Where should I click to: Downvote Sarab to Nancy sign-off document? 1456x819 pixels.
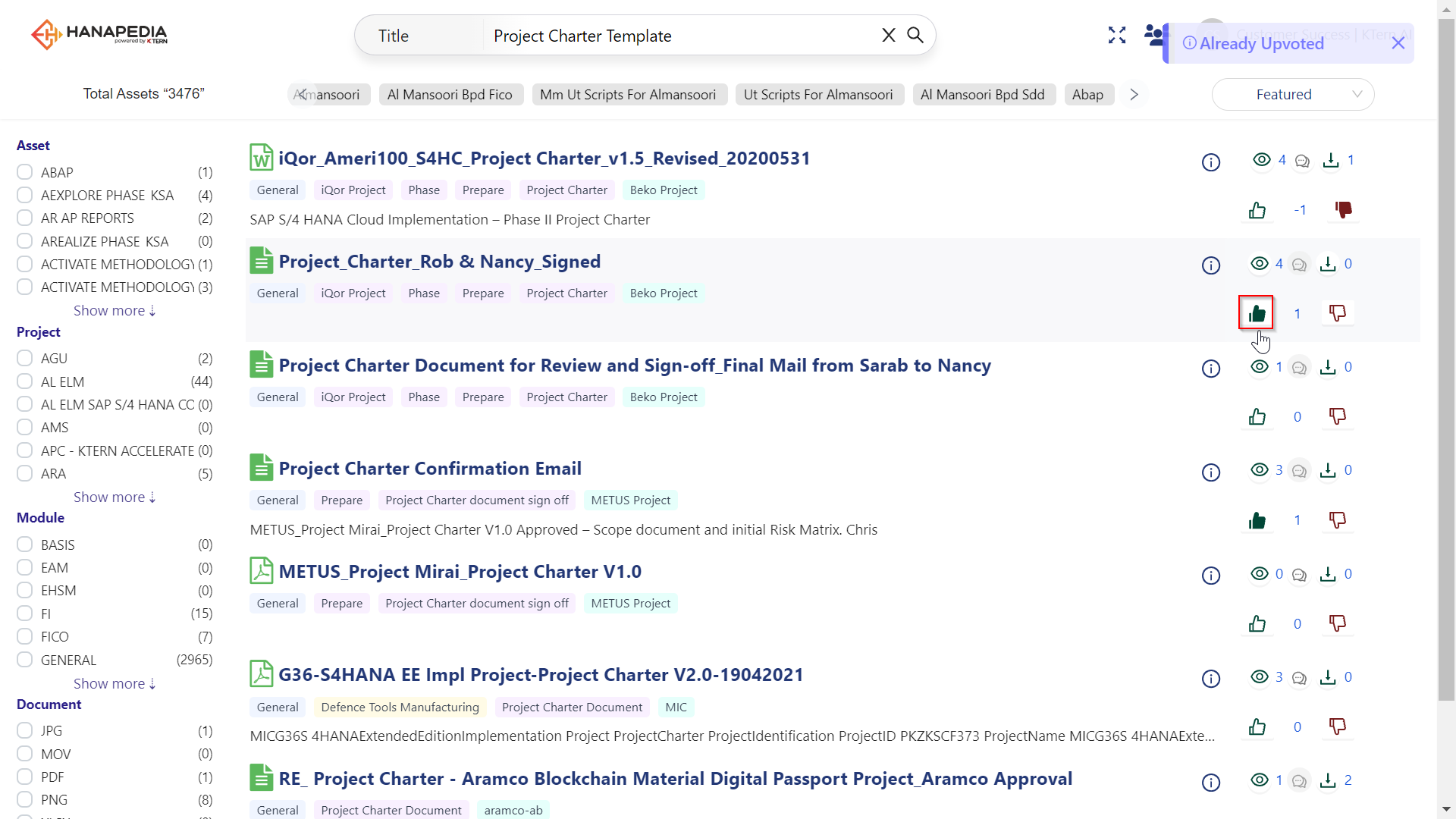pyautogui.click(x=1338, y=417)
